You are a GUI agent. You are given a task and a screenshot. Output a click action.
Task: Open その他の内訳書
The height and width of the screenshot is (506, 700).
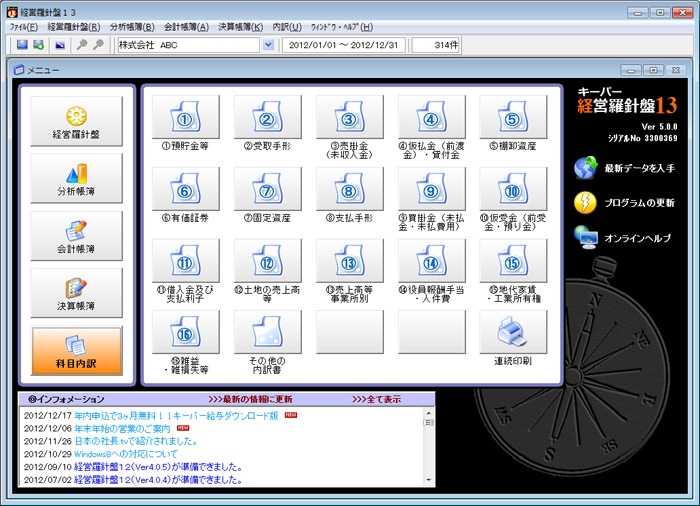tap(267, 332)
